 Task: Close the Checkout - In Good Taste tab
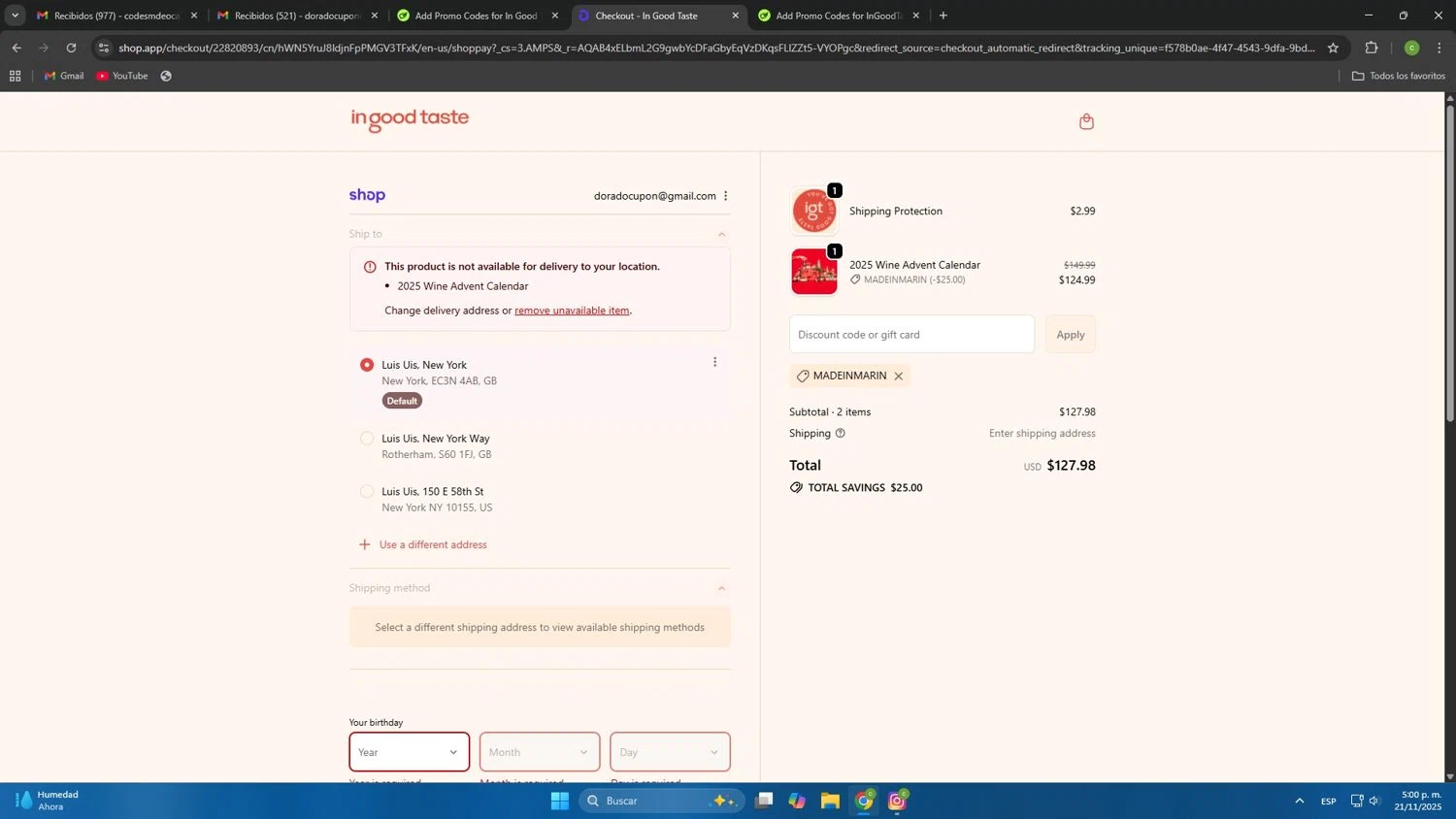tap(735, 16)
